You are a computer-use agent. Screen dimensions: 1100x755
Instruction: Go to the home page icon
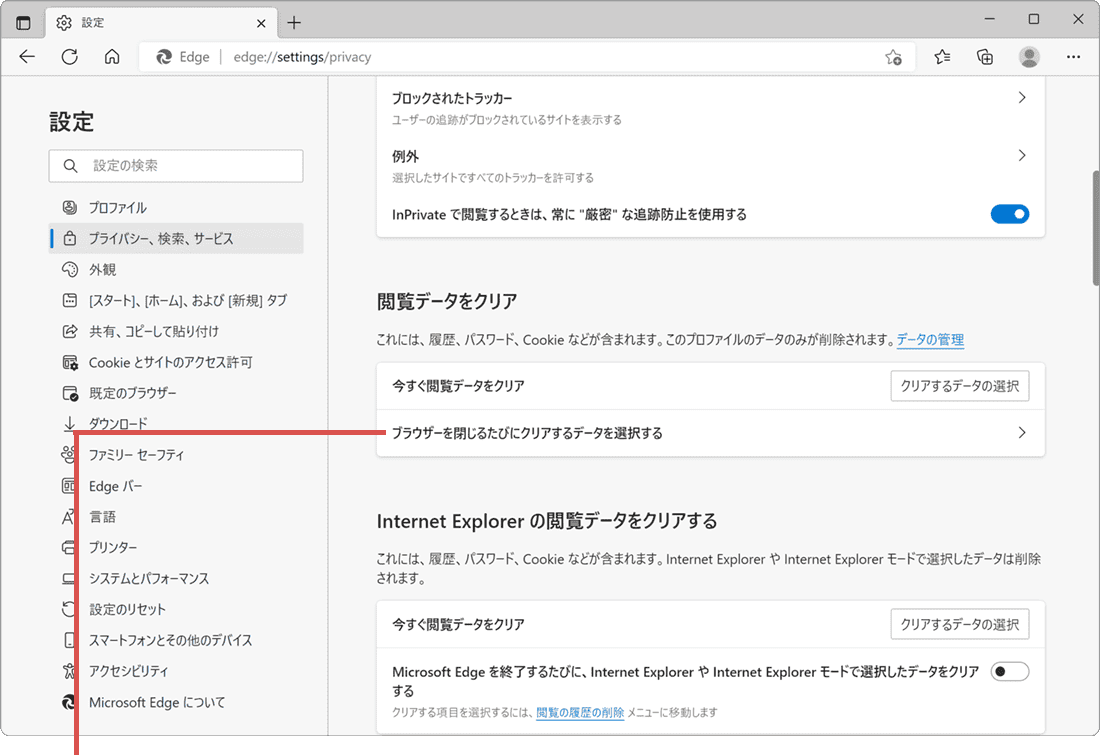pos(112,57)
